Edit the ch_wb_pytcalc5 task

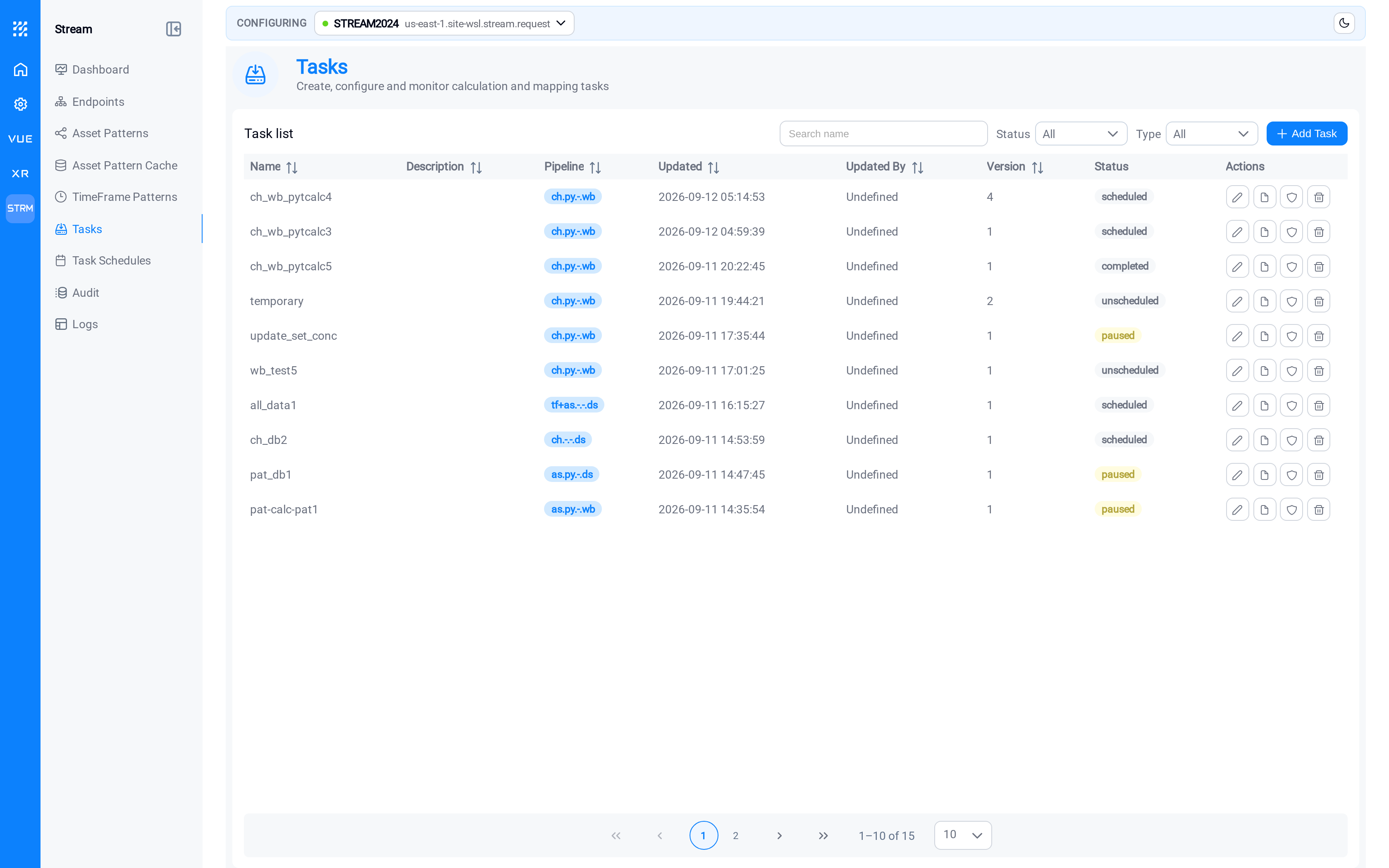(1237, 266)
